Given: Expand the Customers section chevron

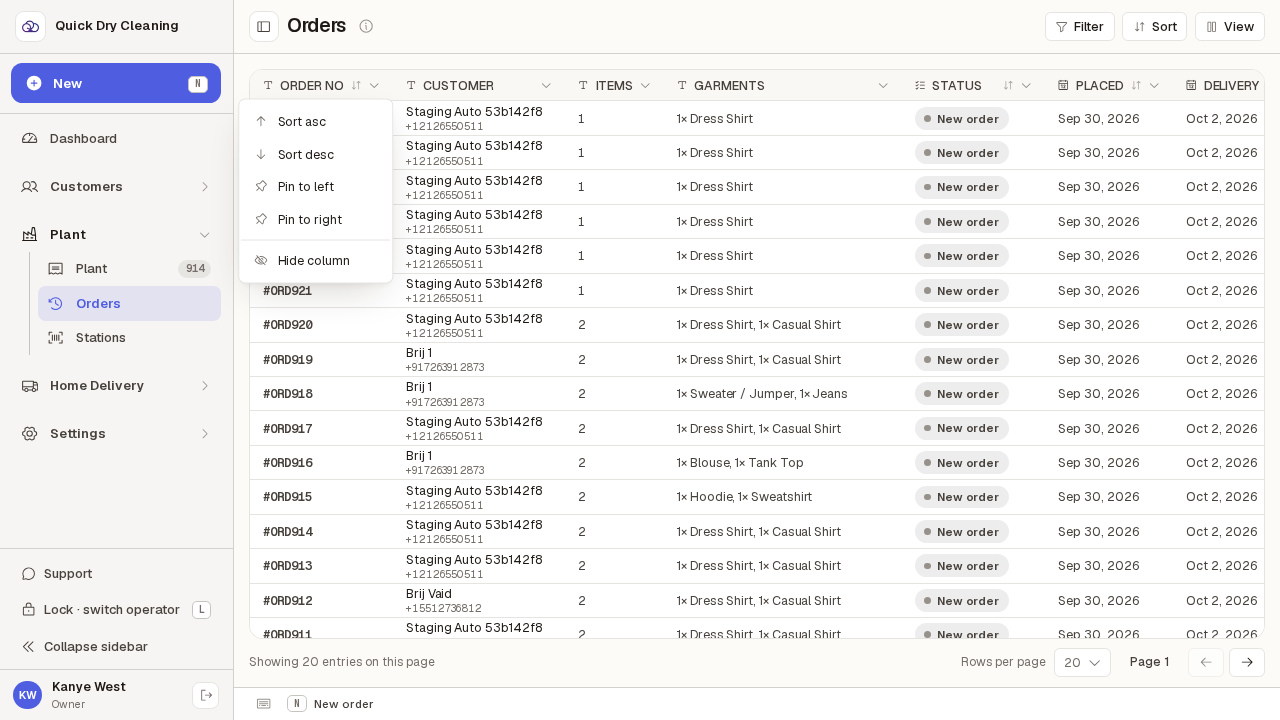Looking at the screenshot, I should 205,186.
